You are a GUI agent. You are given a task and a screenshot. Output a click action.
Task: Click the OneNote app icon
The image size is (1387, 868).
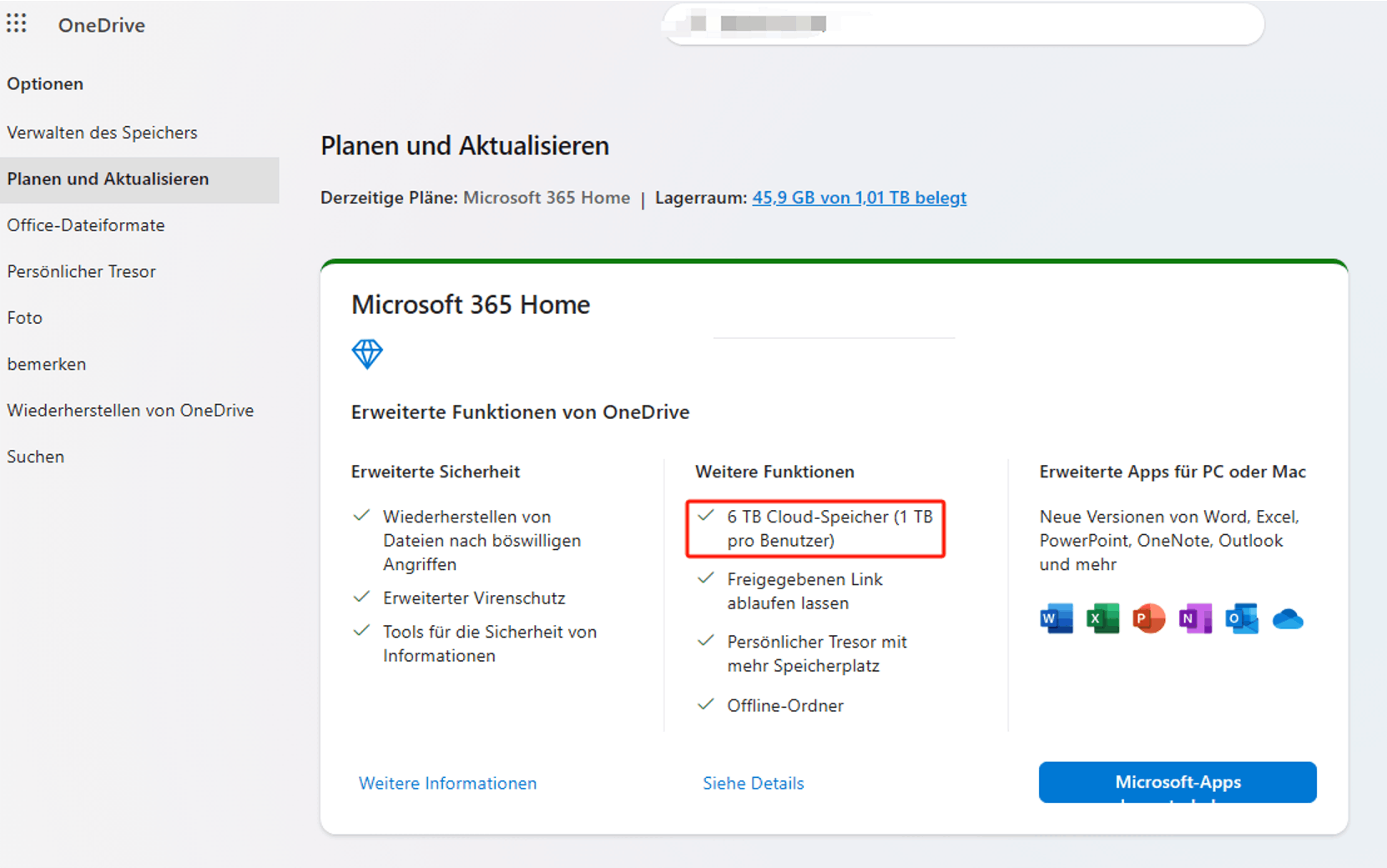[1195, 618]
